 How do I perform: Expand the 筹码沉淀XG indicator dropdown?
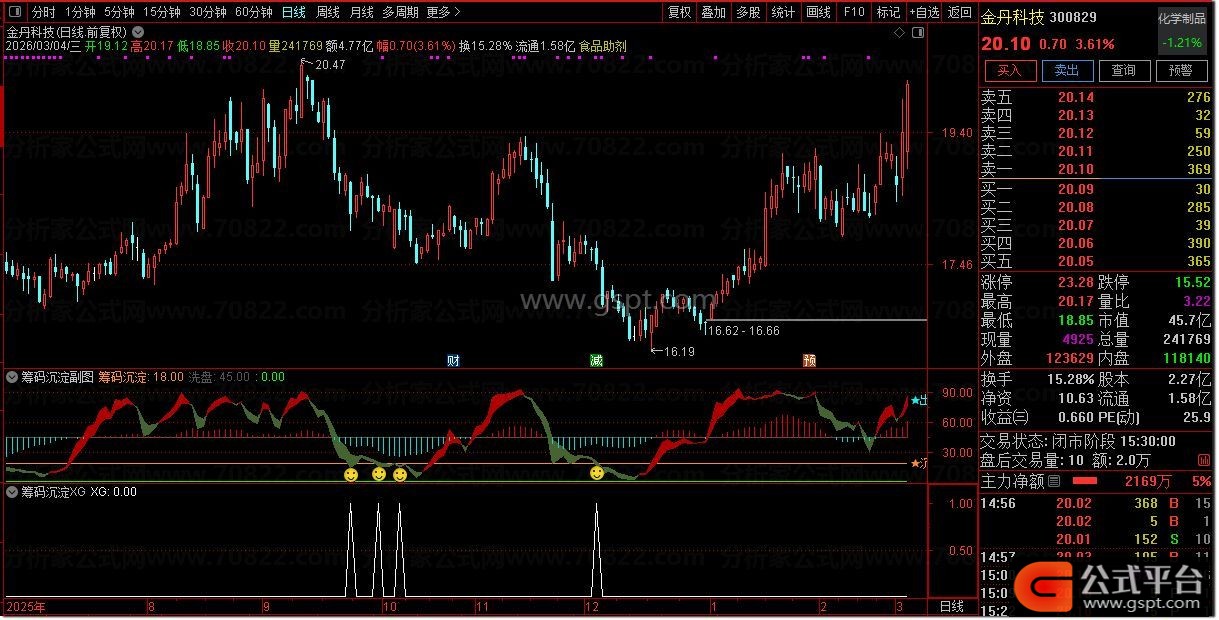[x=12, y=492]
